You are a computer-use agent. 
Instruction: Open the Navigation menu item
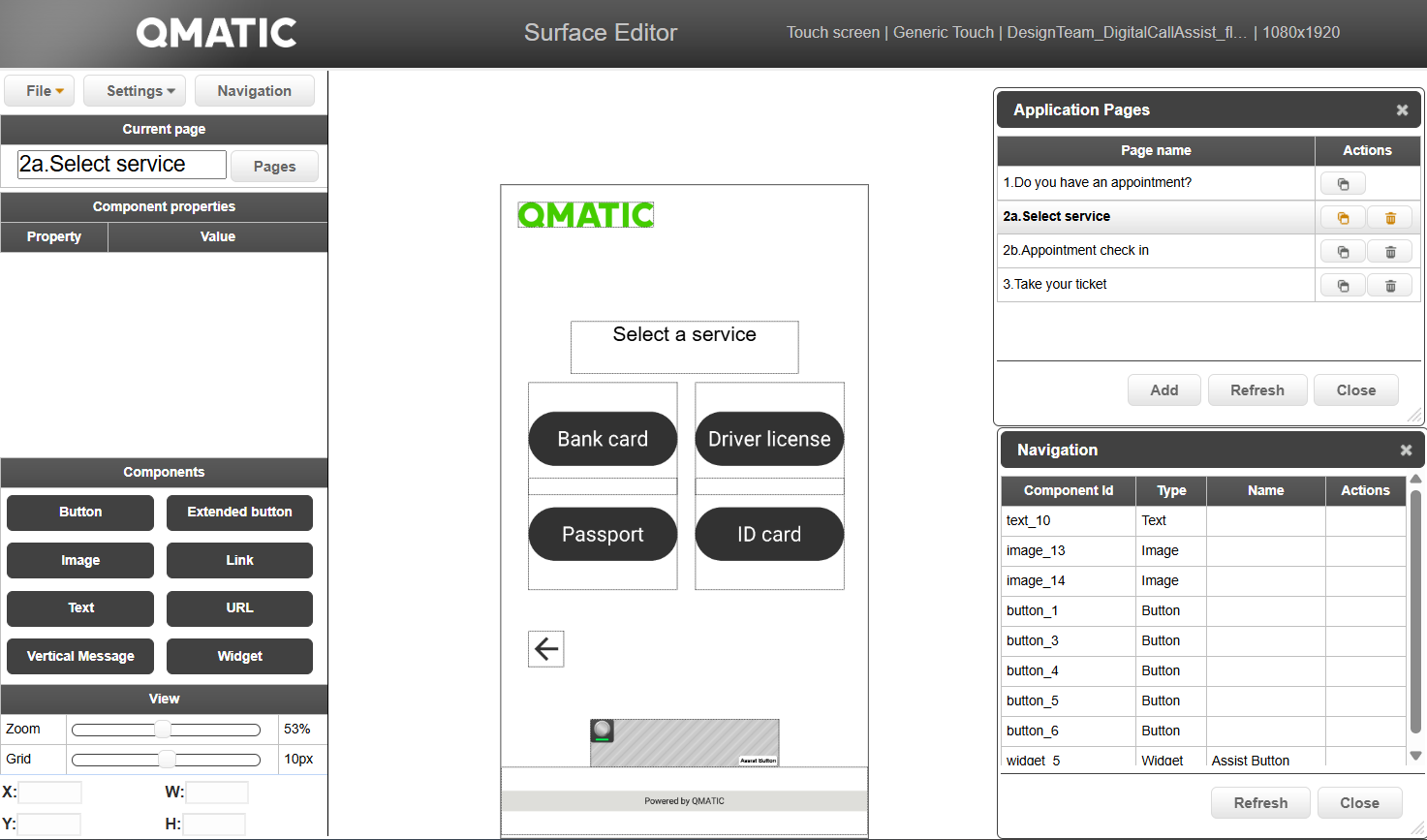coord(254,91)
